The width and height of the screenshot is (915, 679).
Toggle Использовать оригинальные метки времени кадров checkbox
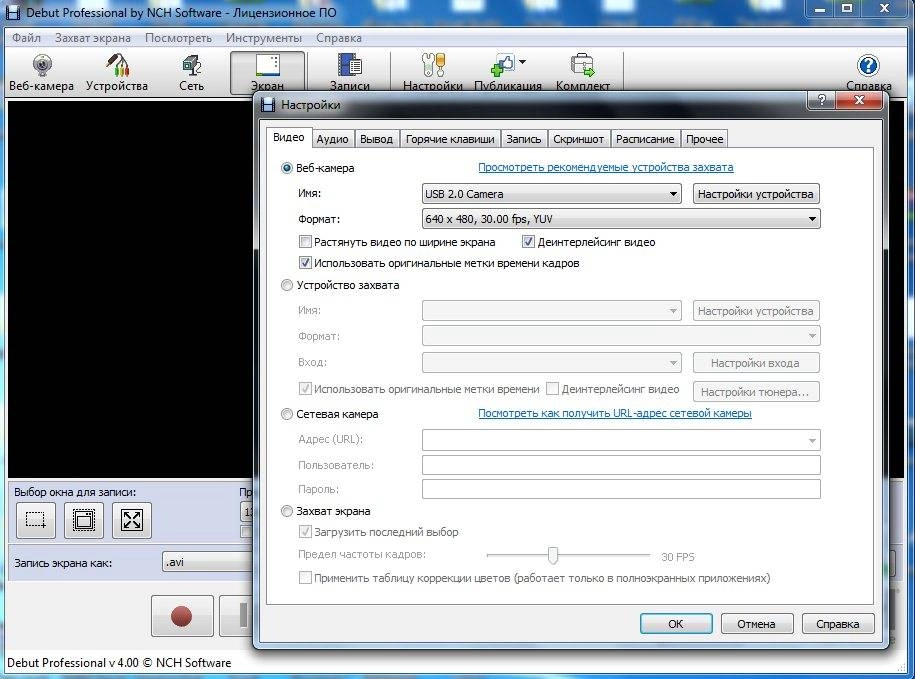(x=305, y=262)
